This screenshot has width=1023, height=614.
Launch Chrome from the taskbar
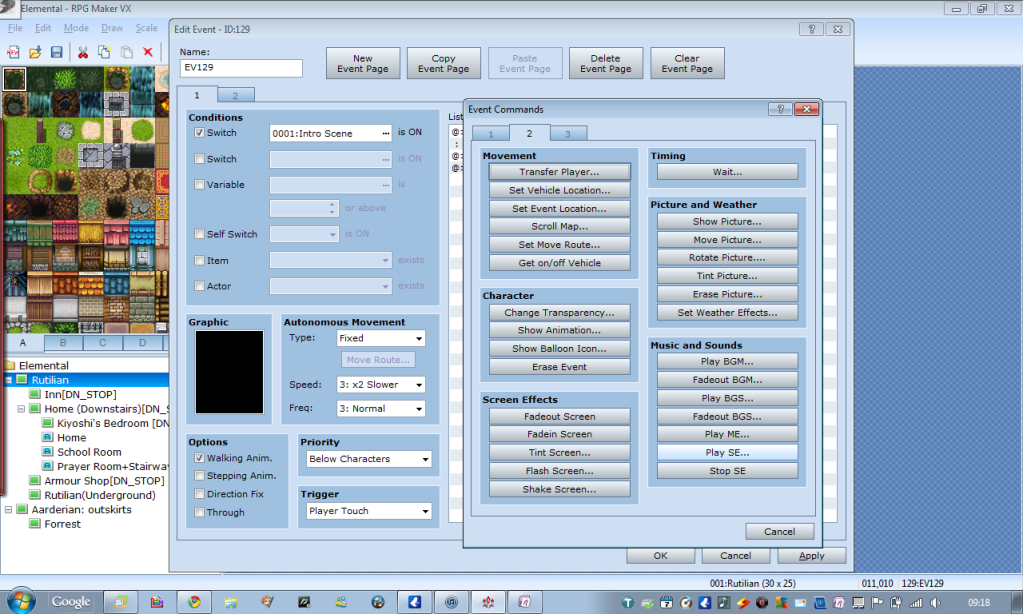pos(193,602)
